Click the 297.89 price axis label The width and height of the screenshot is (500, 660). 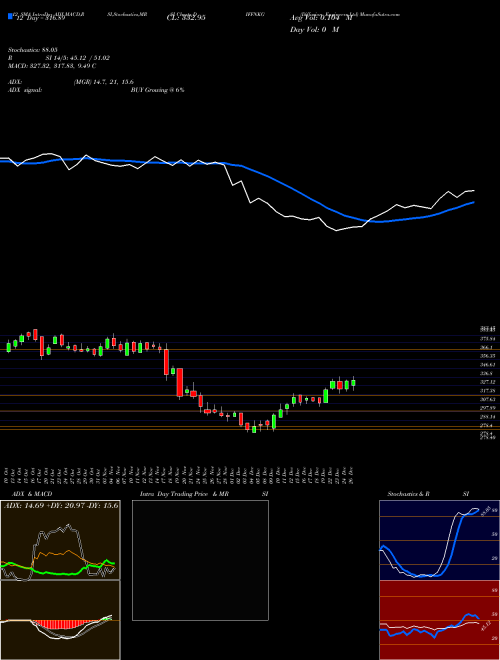[488, 408]
